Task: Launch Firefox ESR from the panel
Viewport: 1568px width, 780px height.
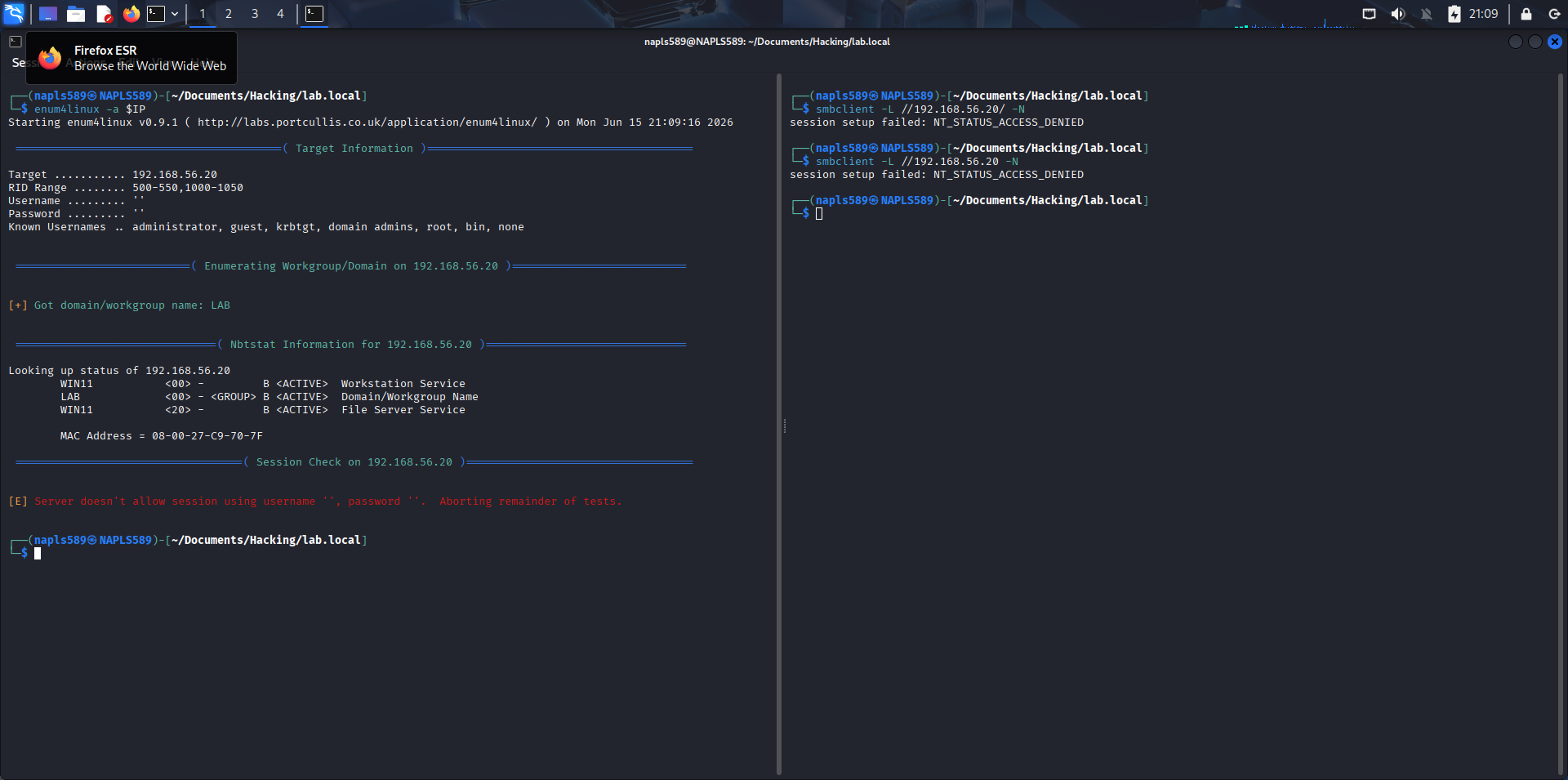Action: point(131,14)
